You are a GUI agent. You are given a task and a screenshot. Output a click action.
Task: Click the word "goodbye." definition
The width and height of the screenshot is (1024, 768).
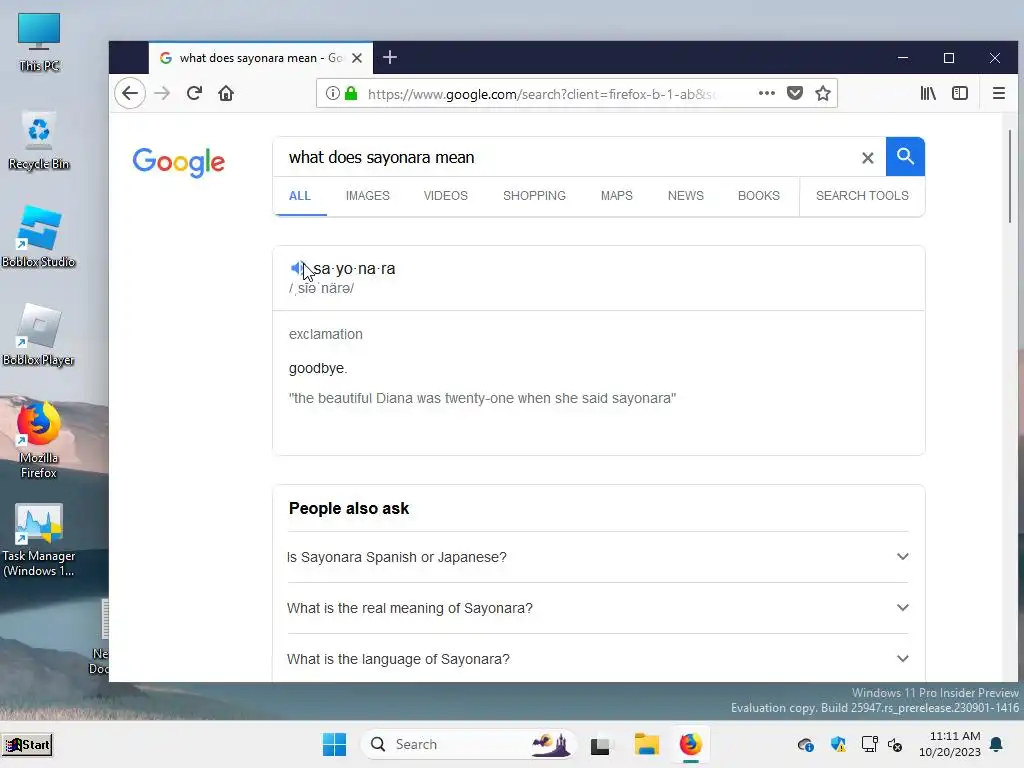coord(318,368)
